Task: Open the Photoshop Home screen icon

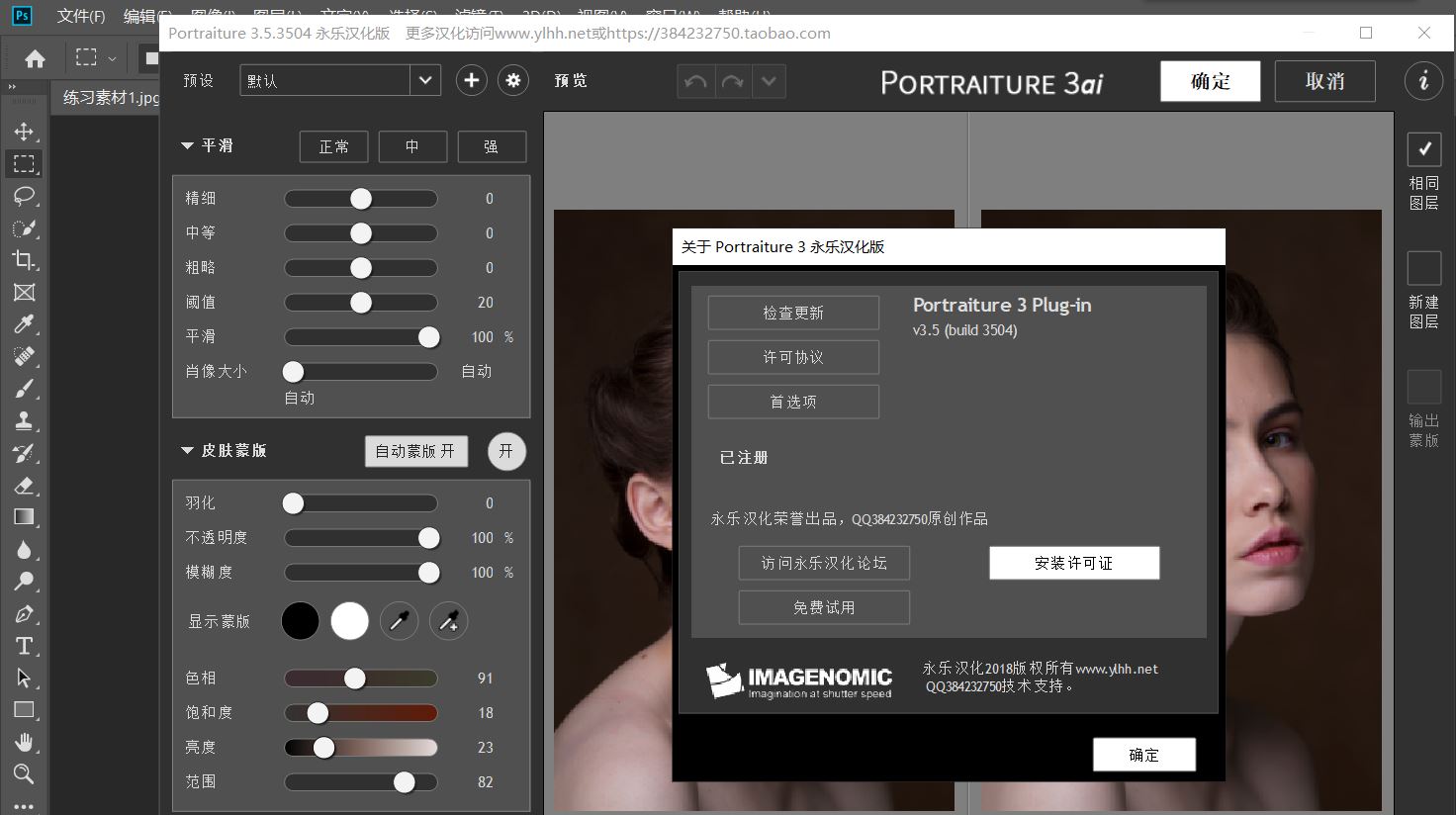Action: click(x=35, y=58)
